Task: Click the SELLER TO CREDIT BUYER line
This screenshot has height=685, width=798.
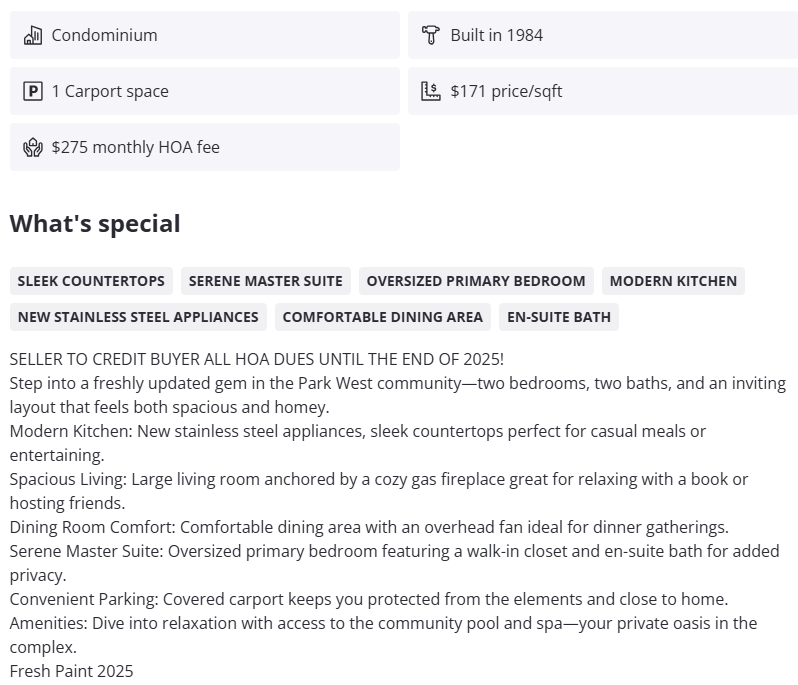Action: 257,359
